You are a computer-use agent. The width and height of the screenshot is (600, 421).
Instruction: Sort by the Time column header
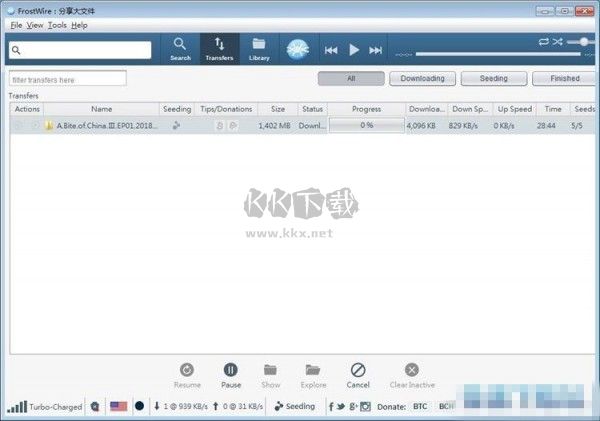(553, 109)
